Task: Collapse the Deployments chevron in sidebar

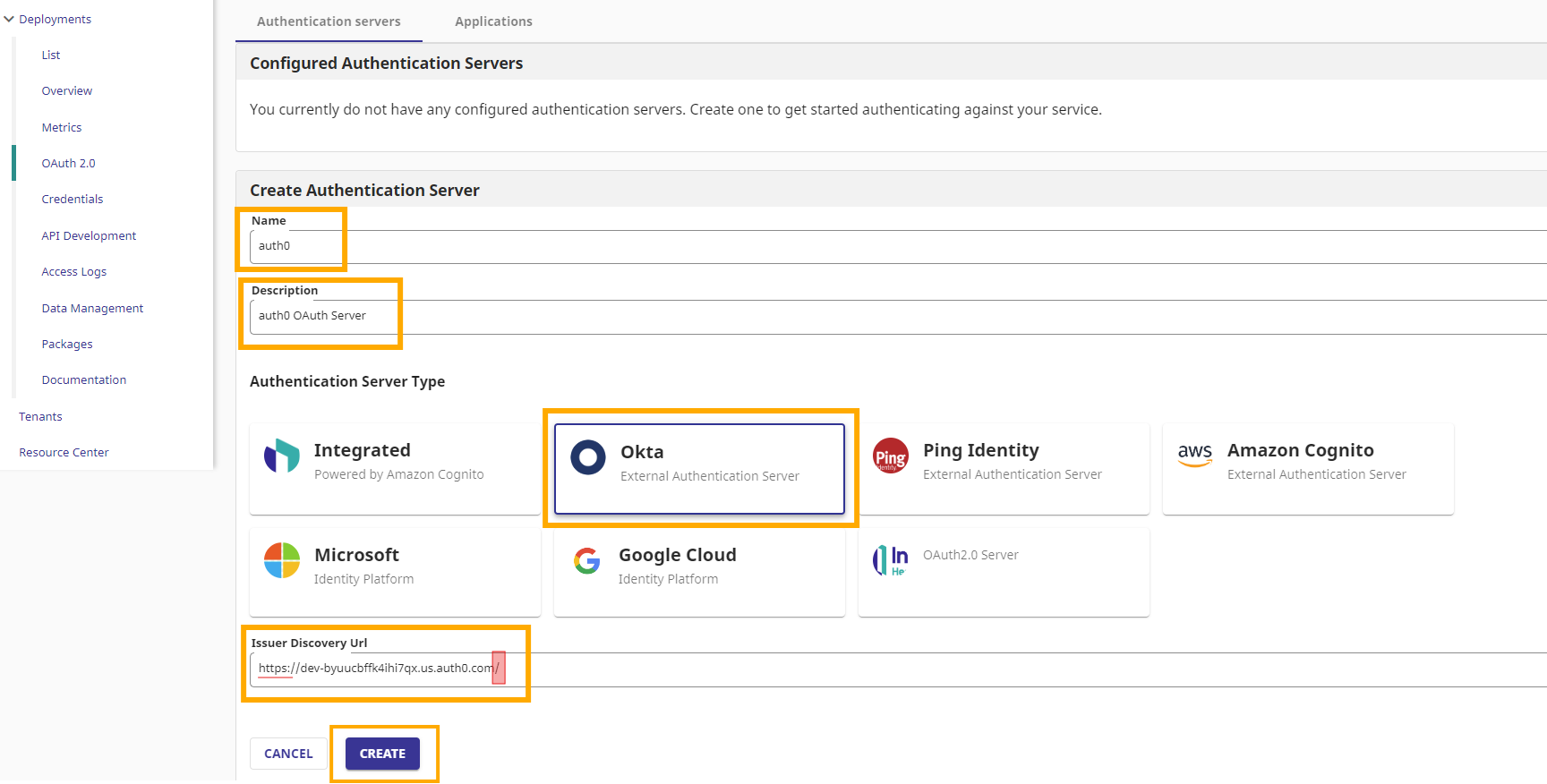Action: (9, 19)
